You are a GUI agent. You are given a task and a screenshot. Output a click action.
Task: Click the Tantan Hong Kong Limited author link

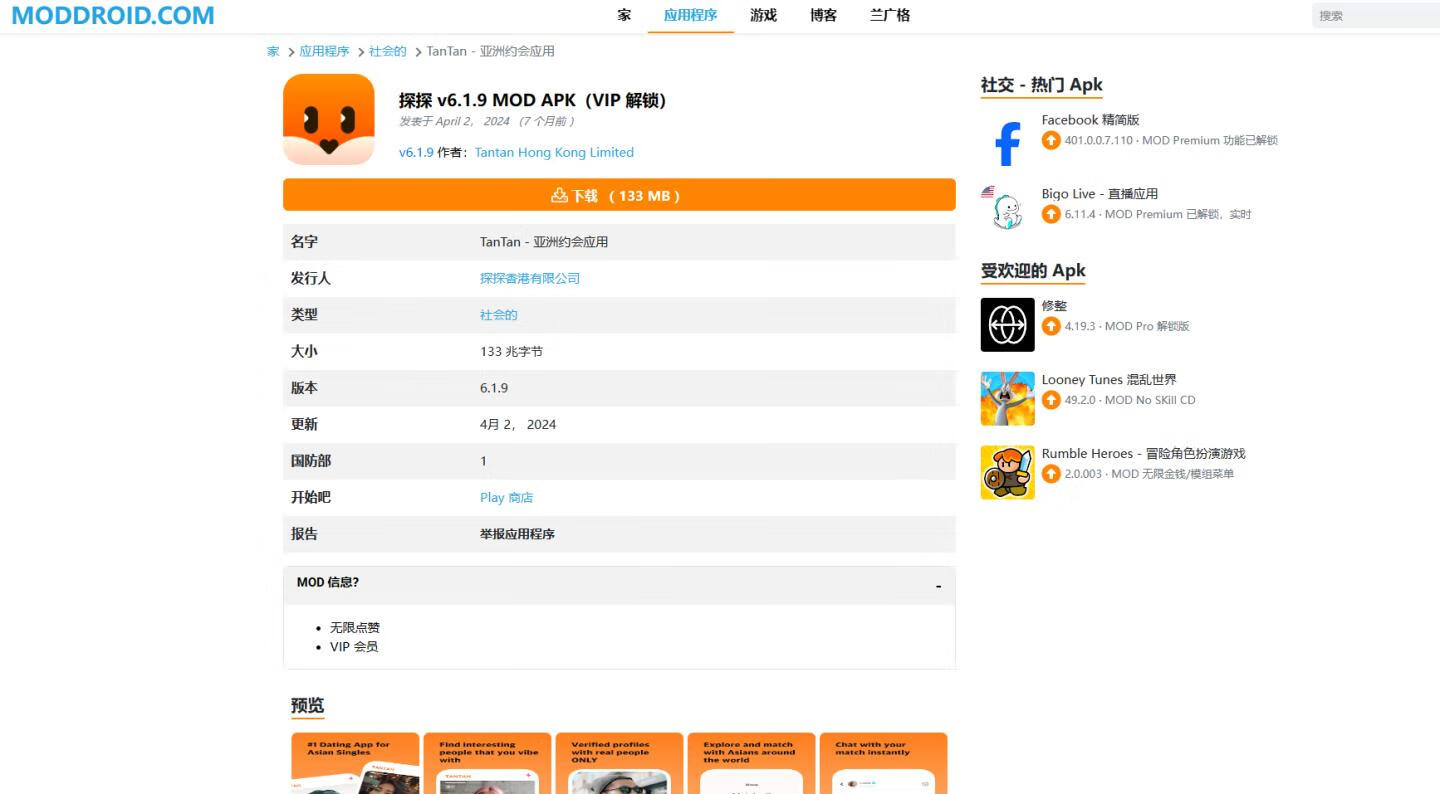[x=554, y=153]
